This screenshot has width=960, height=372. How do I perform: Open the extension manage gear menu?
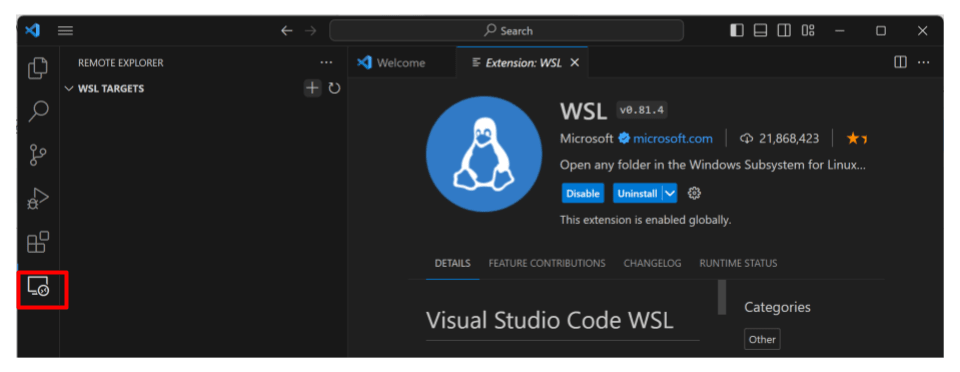tap(694, 193)
